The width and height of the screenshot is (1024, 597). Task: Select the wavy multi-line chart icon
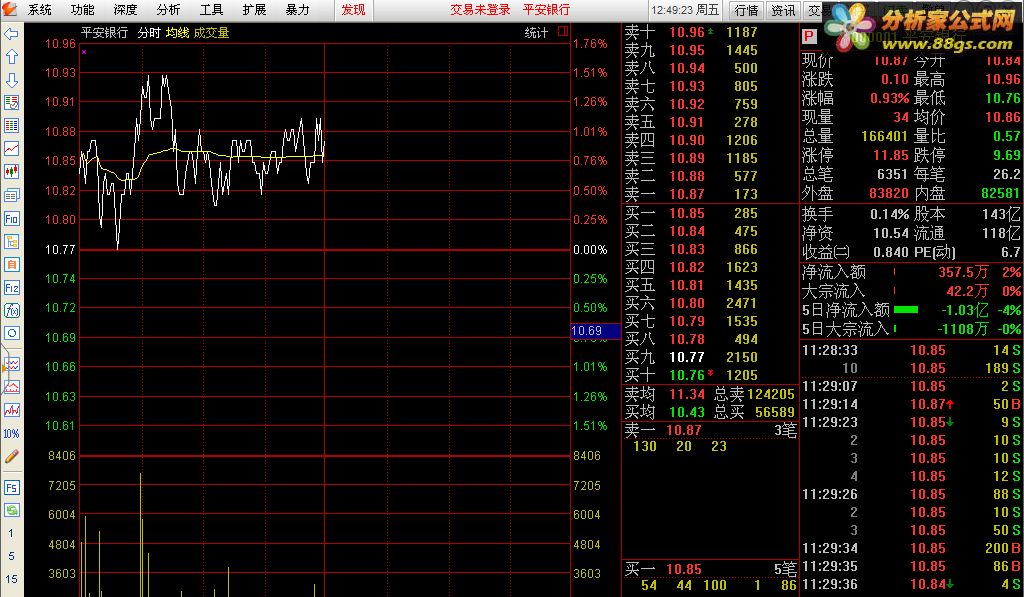pos(11,364)
